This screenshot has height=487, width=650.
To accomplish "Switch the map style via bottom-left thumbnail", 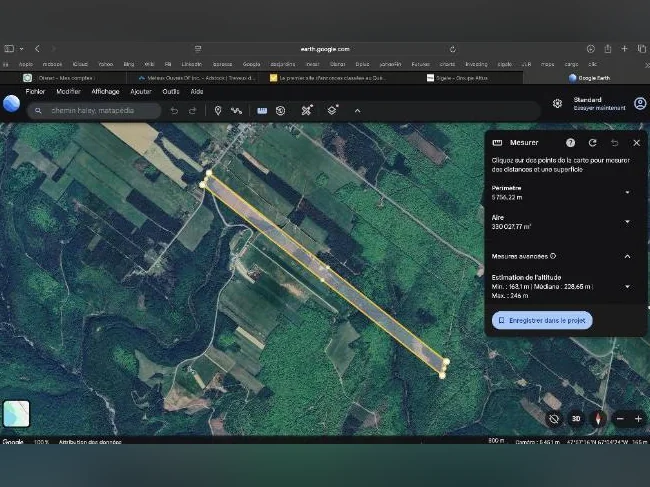I will point(17,413).
